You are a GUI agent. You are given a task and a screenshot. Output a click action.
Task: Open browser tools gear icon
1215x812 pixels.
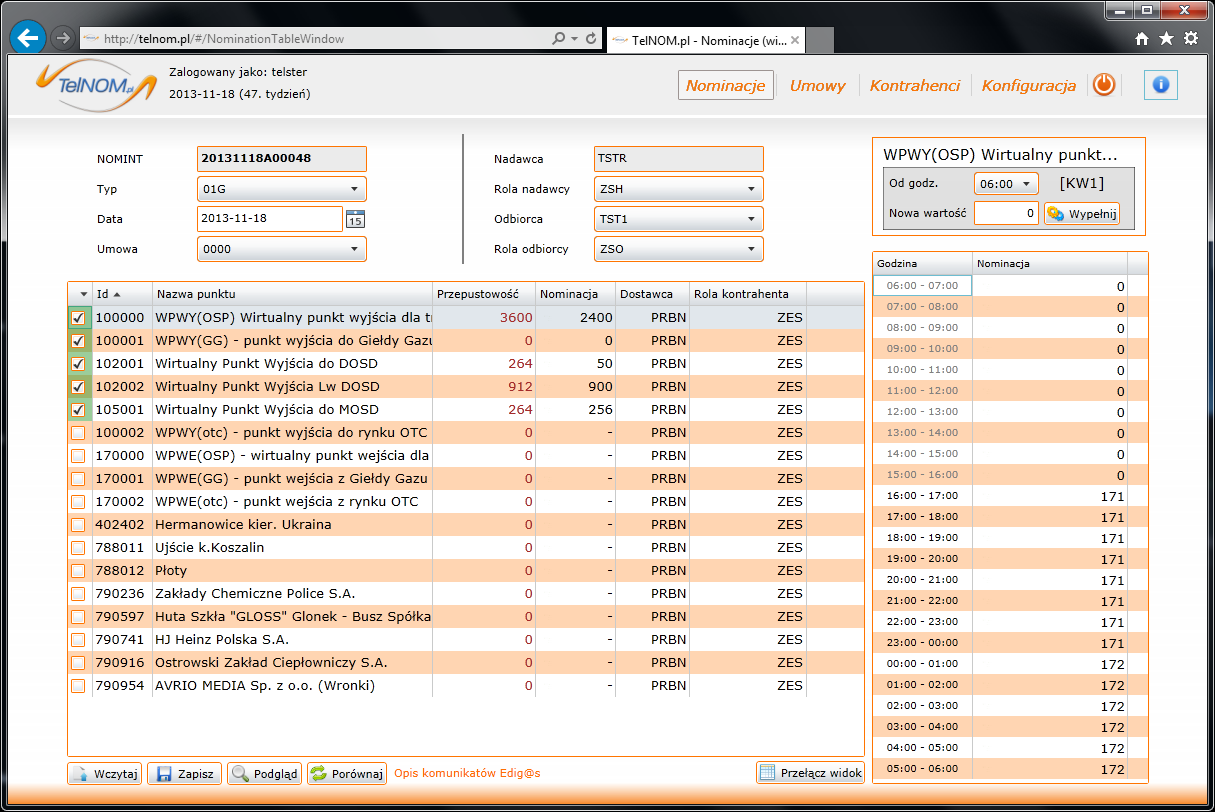click(1191, 39)
